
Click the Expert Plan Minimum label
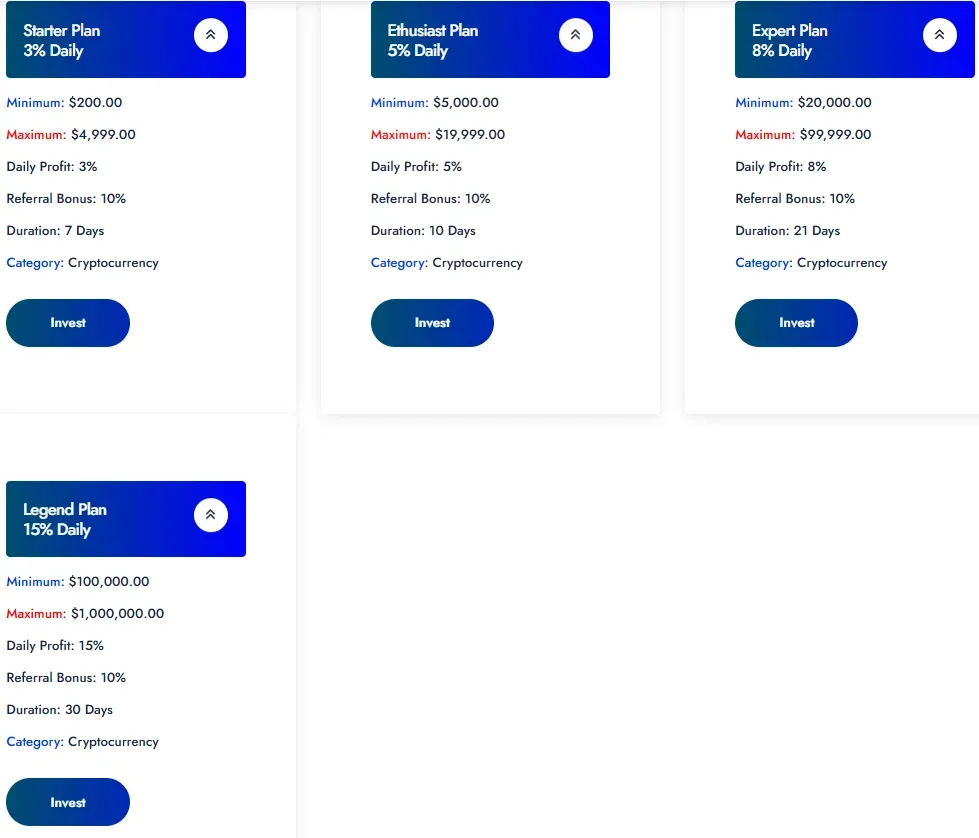coord(764,103)
